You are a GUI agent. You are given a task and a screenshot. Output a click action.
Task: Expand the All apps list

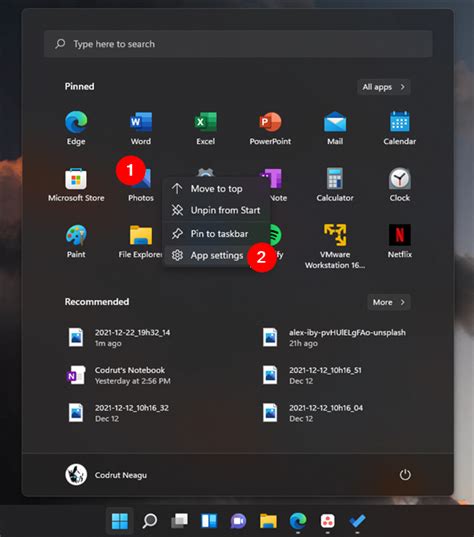pyautogui.click(x=384, y=87)
